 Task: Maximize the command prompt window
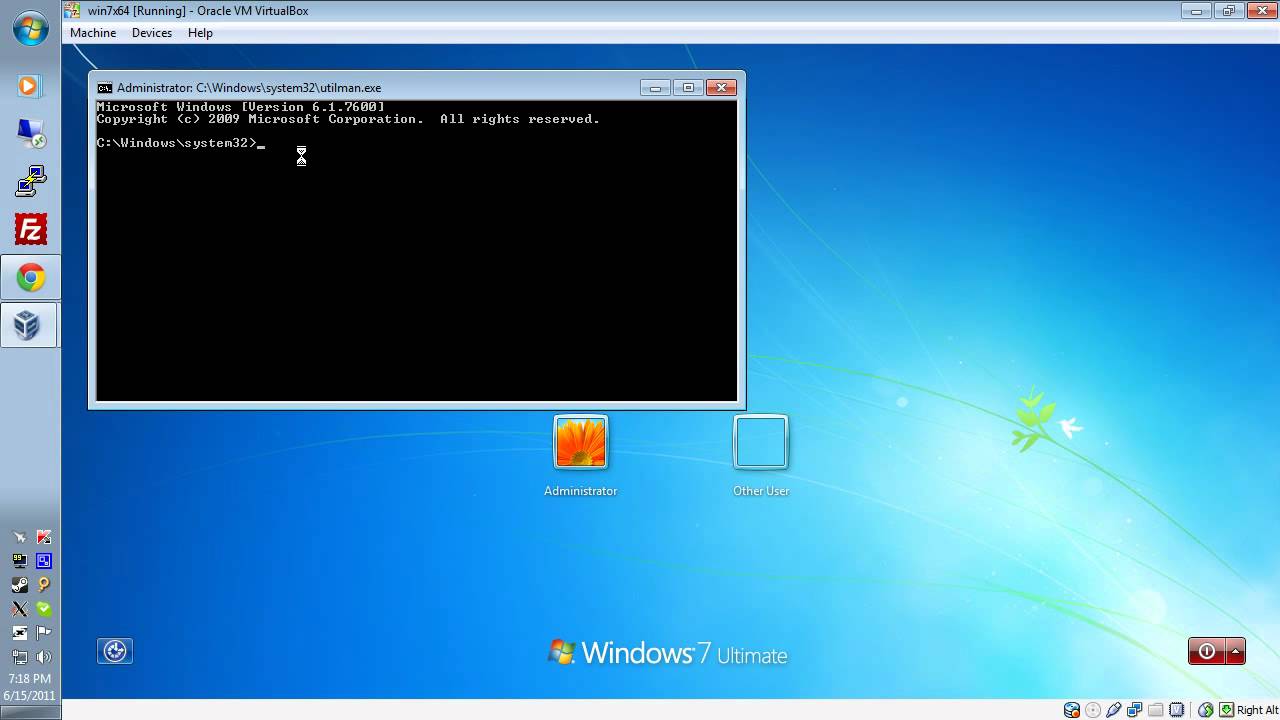tap(688, 88)
